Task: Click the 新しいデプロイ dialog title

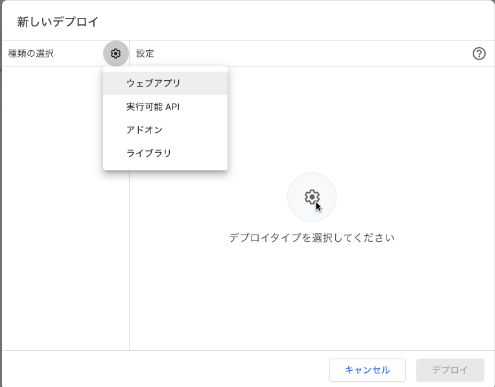Action: pos(58,22)
